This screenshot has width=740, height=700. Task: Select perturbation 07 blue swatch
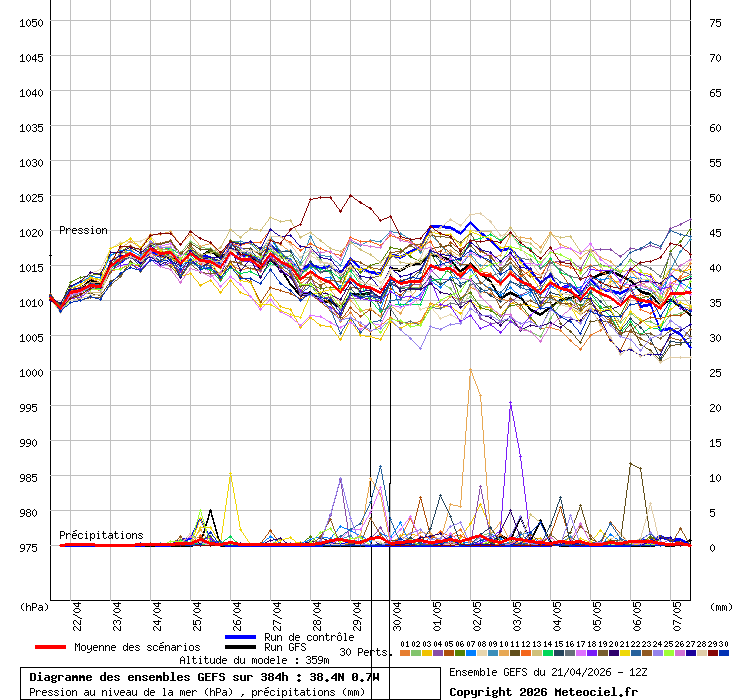tap(471, 653)
